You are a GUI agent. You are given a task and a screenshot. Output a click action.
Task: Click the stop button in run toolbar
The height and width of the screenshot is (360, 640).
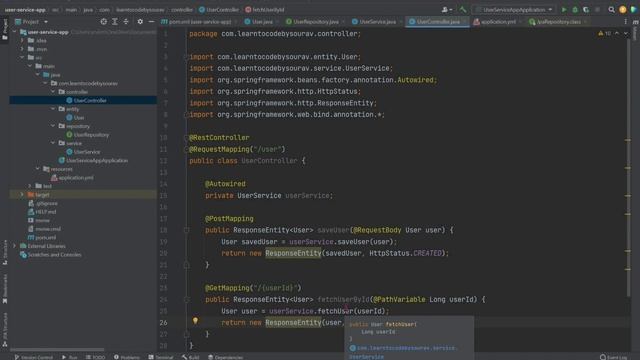click(x=598, y=9)
